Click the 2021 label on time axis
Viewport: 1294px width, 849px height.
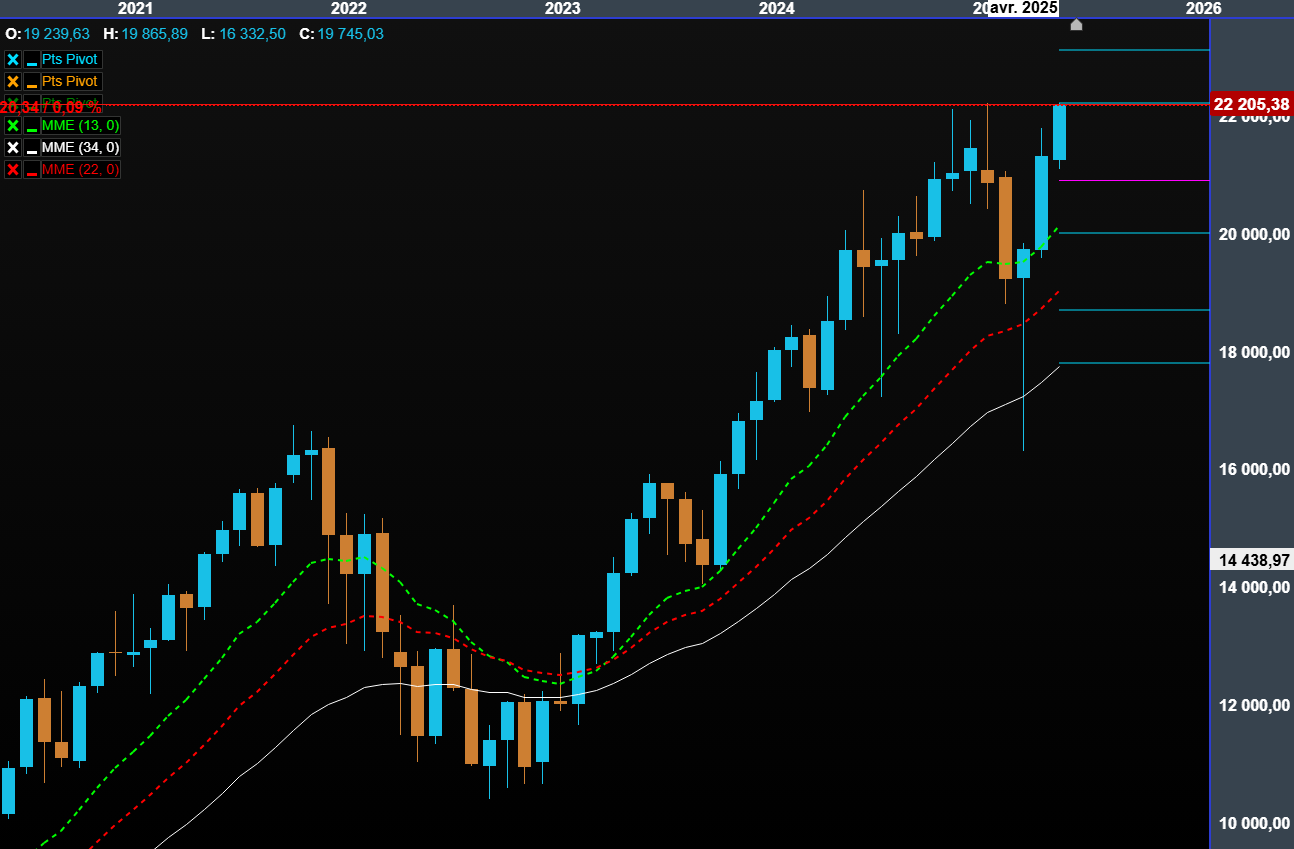tap(136, 8)
